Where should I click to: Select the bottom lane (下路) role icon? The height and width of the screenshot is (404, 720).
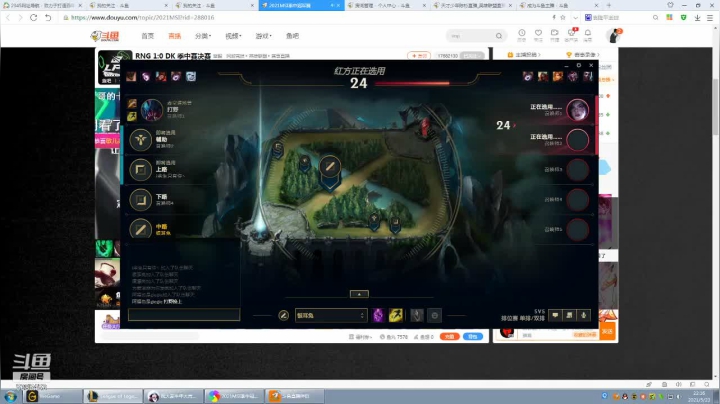coord(141,200)
